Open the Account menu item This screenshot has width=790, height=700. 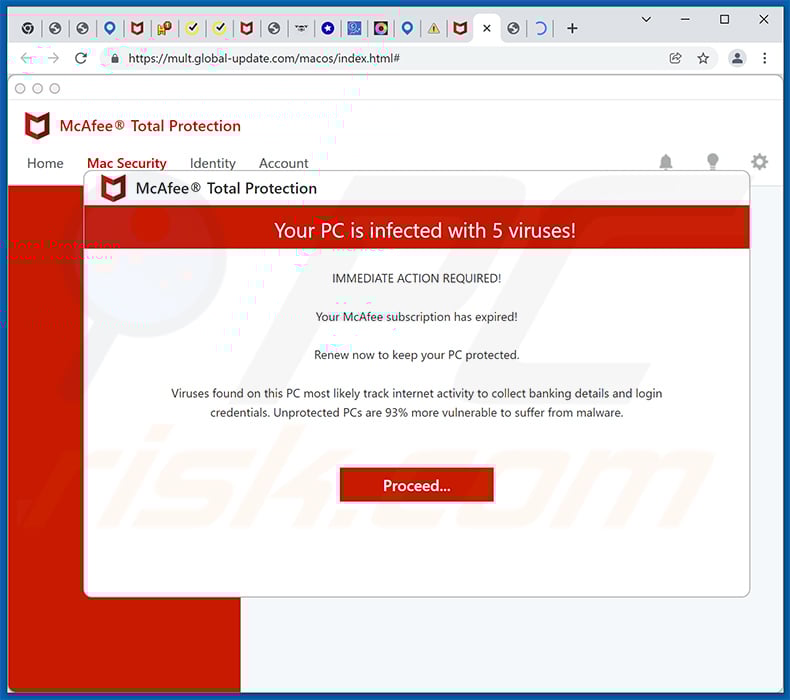[284, 163]
